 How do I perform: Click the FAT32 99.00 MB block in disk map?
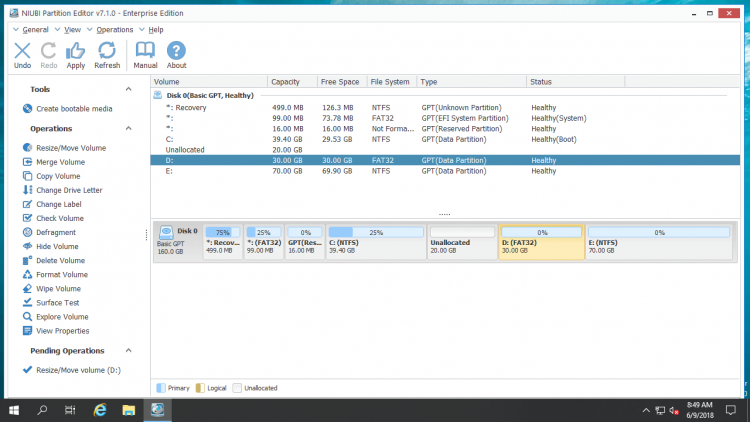(264, 242)
